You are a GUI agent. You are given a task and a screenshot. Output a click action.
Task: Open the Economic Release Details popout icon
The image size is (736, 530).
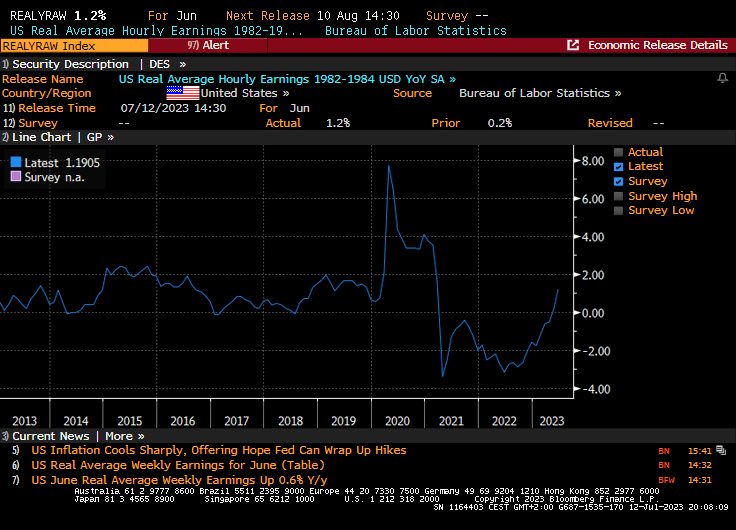point(573,45)
